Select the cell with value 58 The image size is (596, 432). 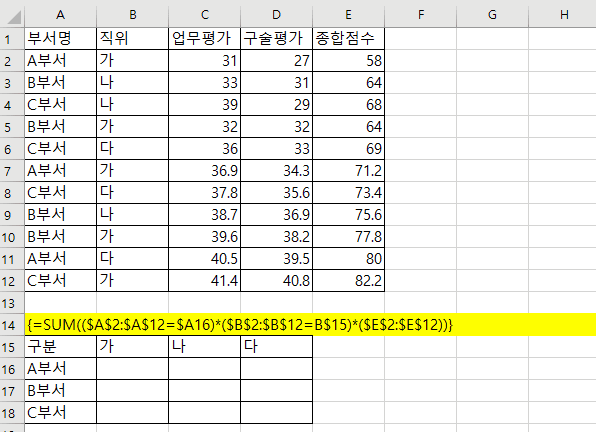pyautogui.click(x=348, y=60)
